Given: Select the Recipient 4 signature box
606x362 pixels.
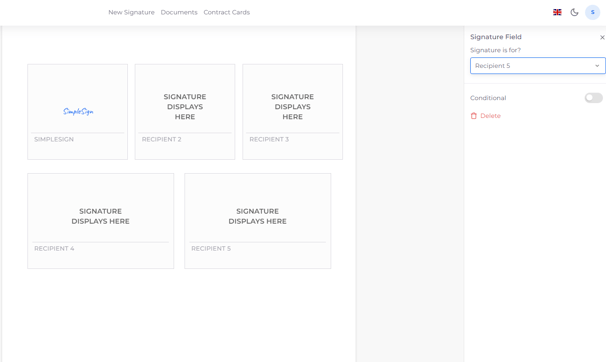Looking at the screenshot, I should (x=100, y=221).
